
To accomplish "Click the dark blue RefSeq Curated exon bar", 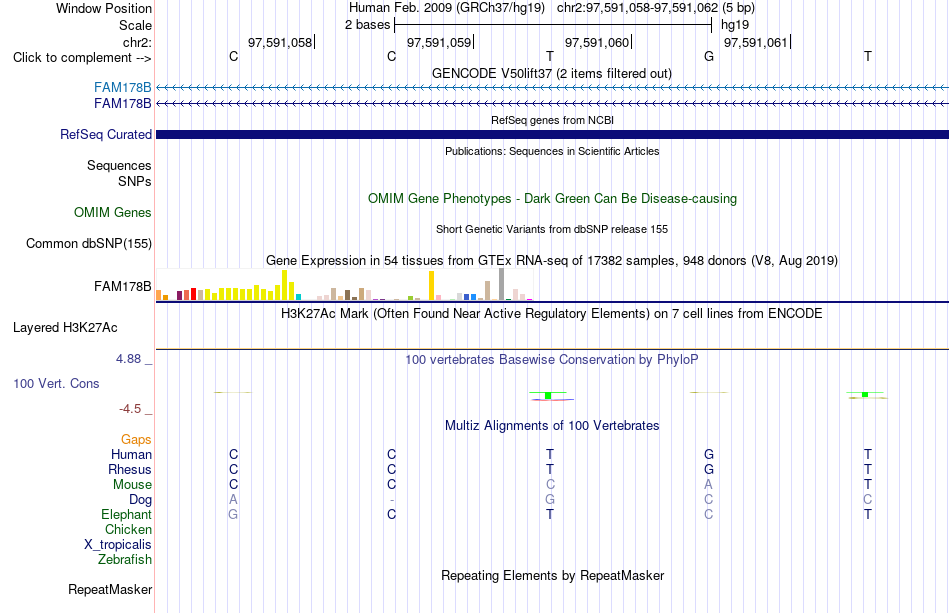I will click(552, 134).
